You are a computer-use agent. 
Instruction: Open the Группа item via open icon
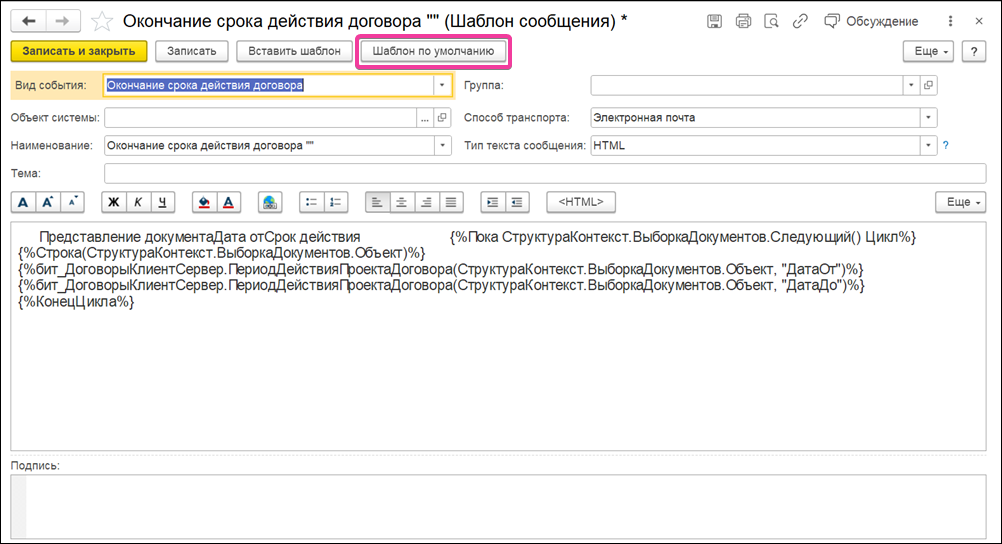pos(929,85)
